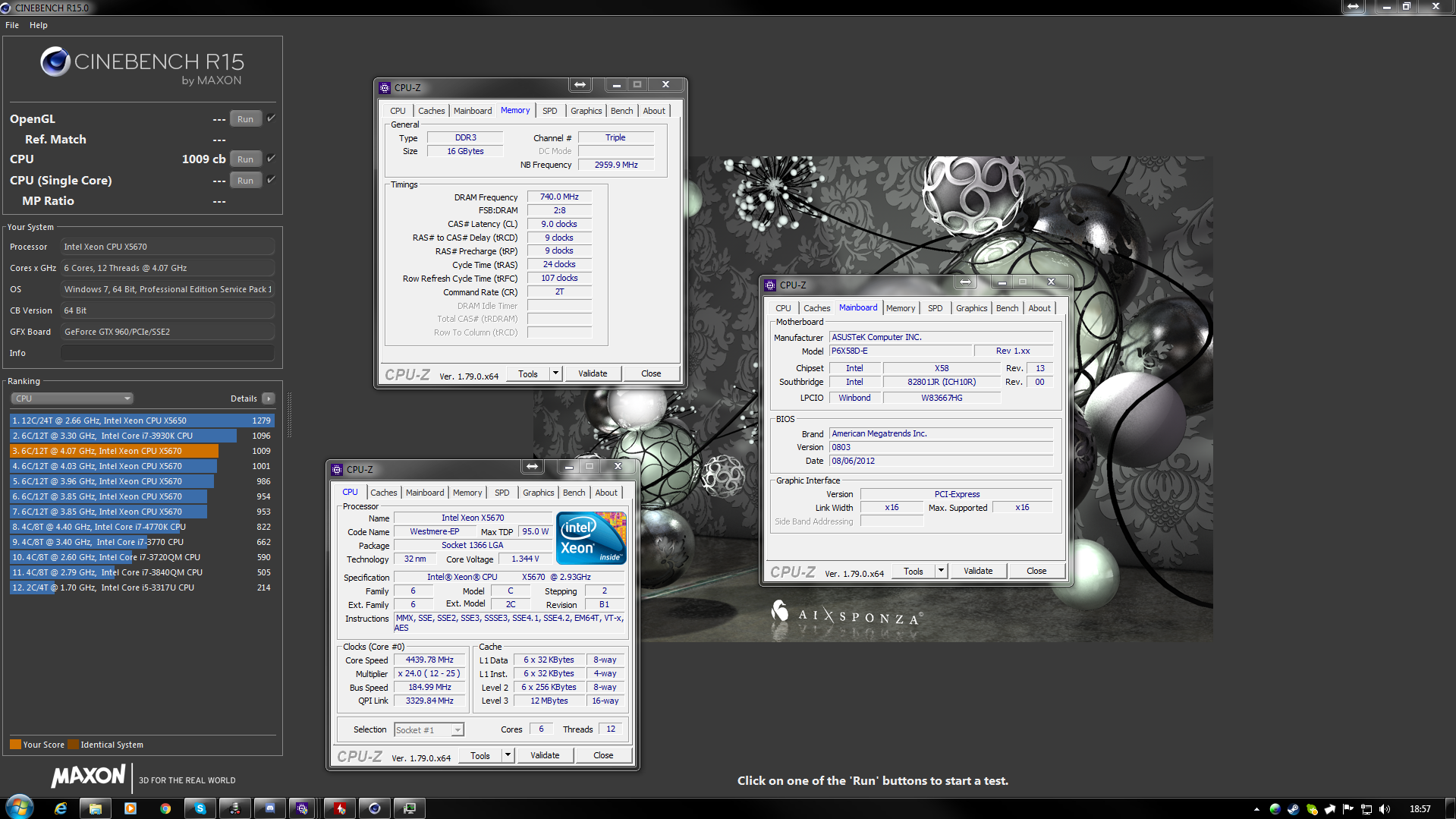This screenshot has height=819, width=1456.
Task: Toggle the OpenGL test checkbox
Action: click(271, 118)
